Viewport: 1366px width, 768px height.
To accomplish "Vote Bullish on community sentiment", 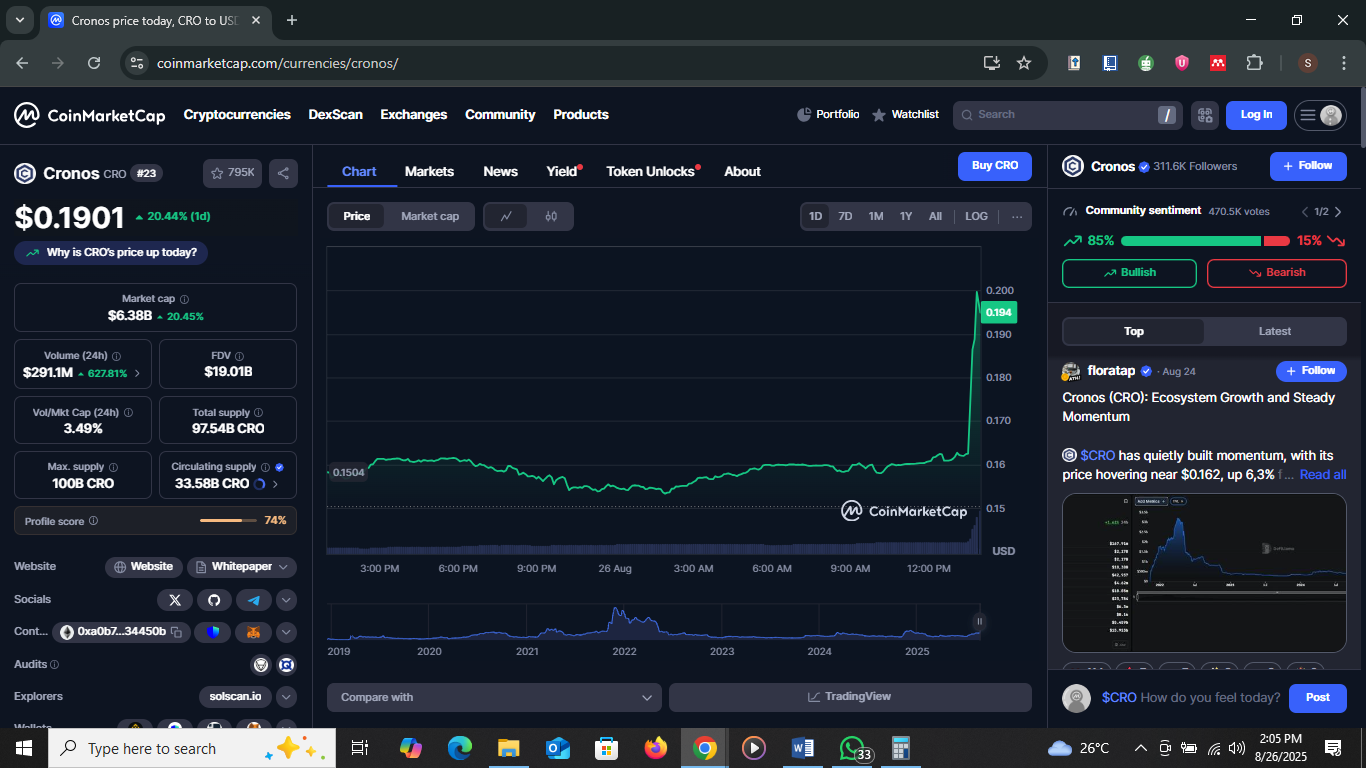I will coord(1129,273).
